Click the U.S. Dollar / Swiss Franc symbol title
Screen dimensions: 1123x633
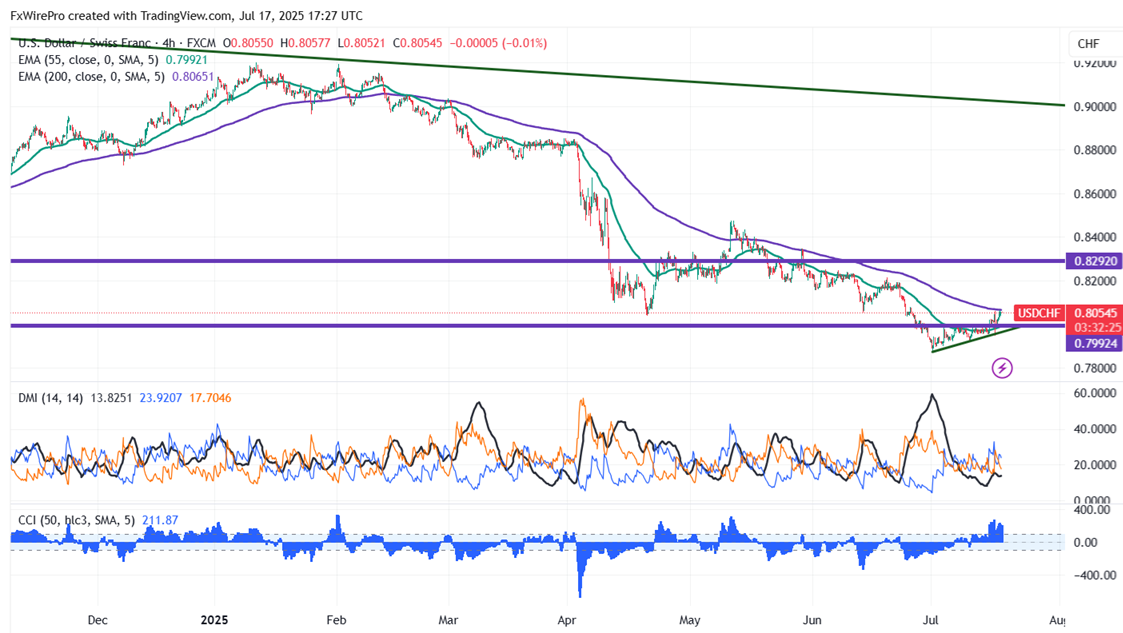85,43
